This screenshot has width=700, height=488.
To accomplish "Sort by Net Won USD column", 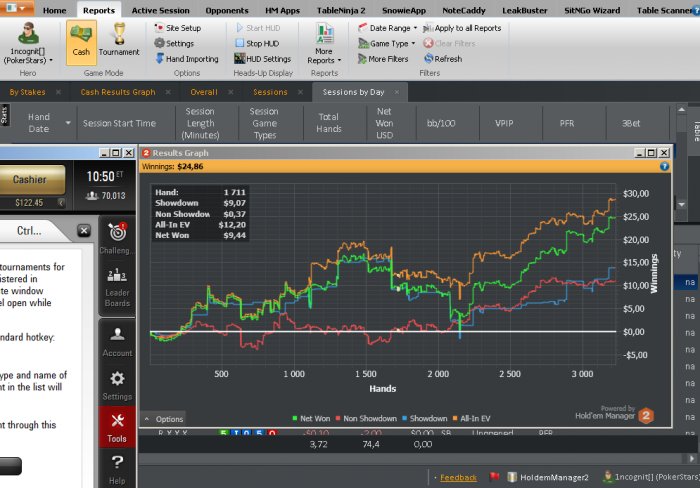I will point(384,123).
